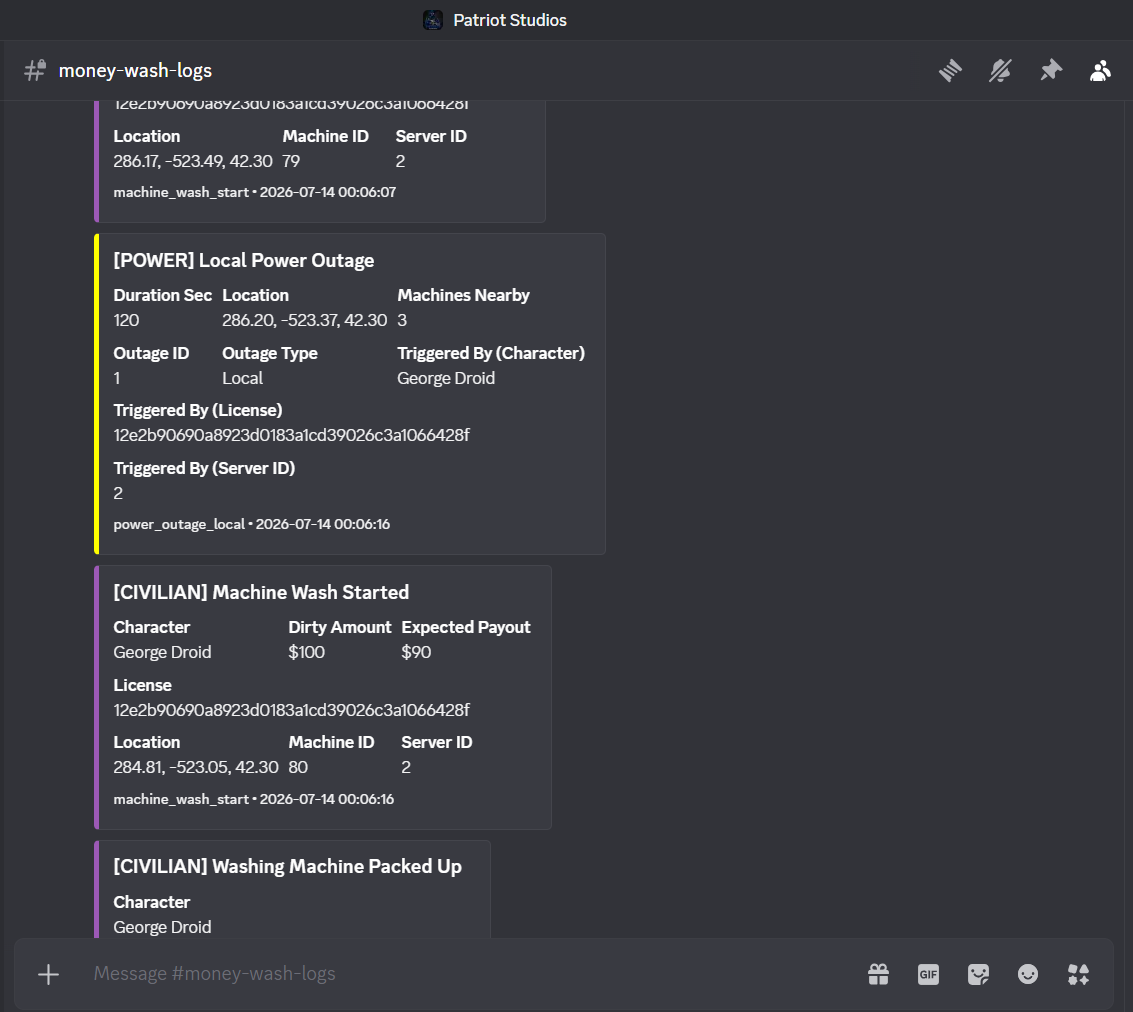Open the sticker picker icon
This screenshot has width=1133, height=1012.
pos(978,974)
